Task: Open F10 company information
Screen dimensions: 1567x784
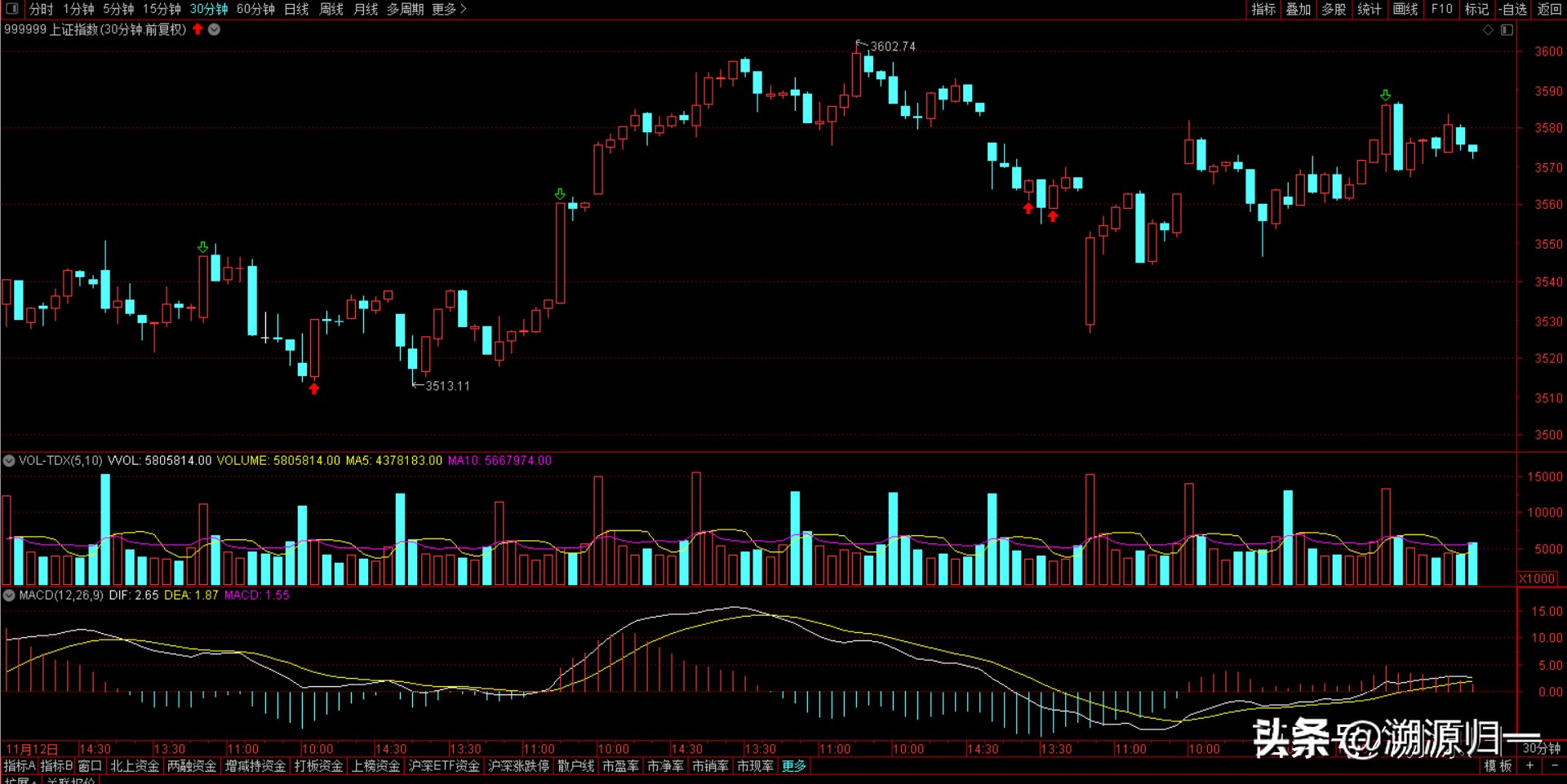Action: click(x=1442, y=9)
